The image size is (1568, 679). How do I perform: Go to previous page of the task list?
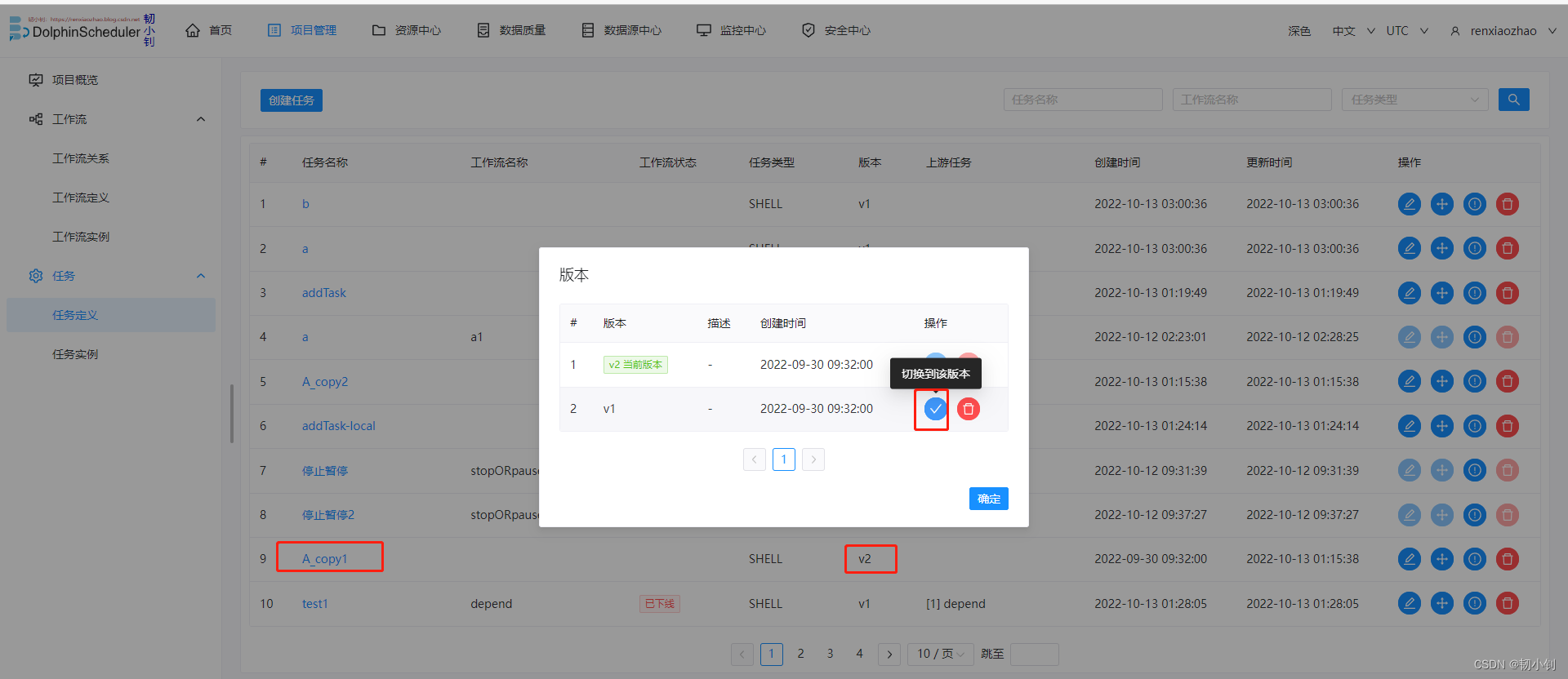pos(742,654)
